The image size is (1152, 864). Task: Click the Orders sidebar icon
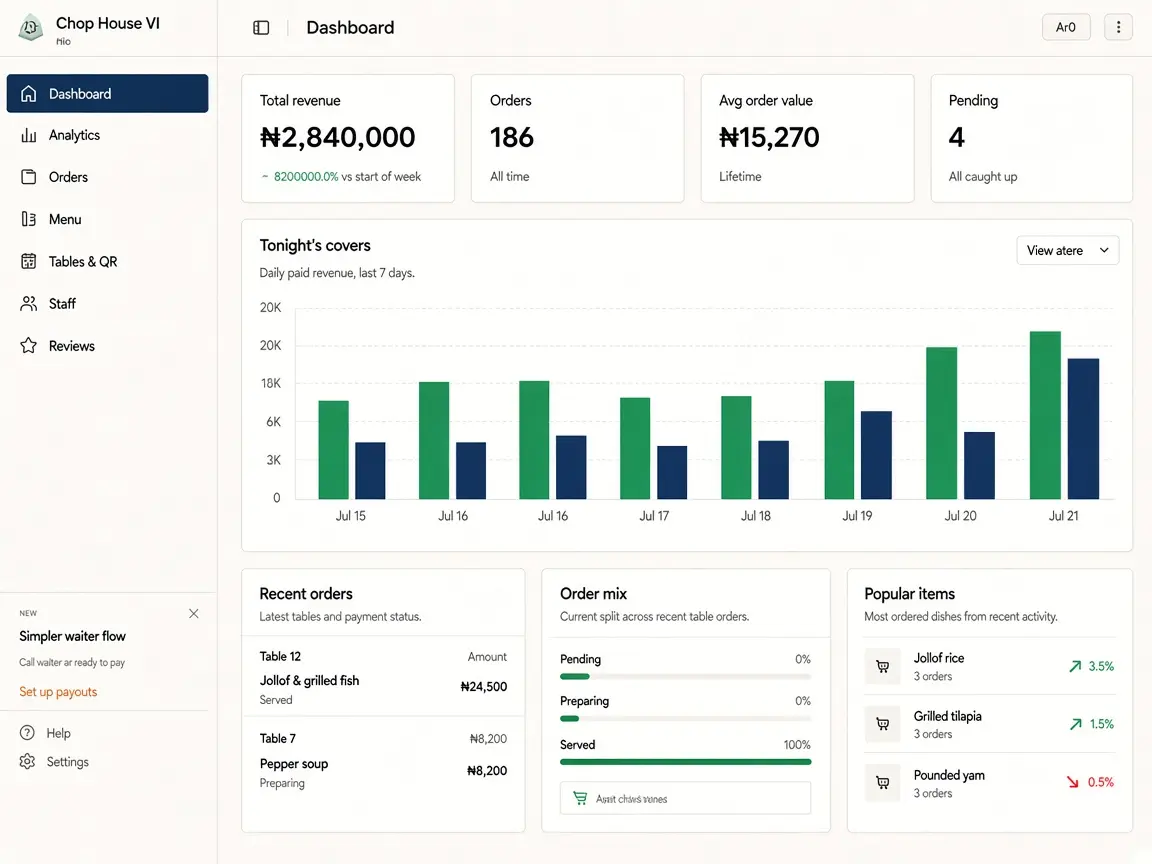coord(29,177)
